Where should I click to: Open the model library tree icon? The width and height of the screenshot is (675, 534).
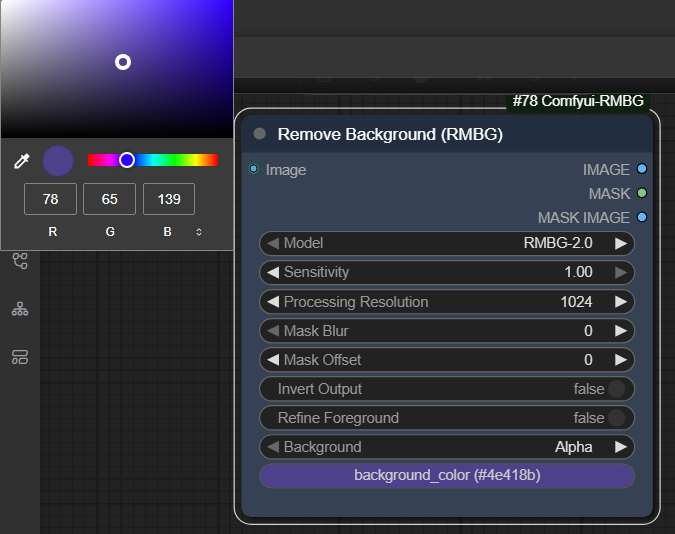[20, 309]
